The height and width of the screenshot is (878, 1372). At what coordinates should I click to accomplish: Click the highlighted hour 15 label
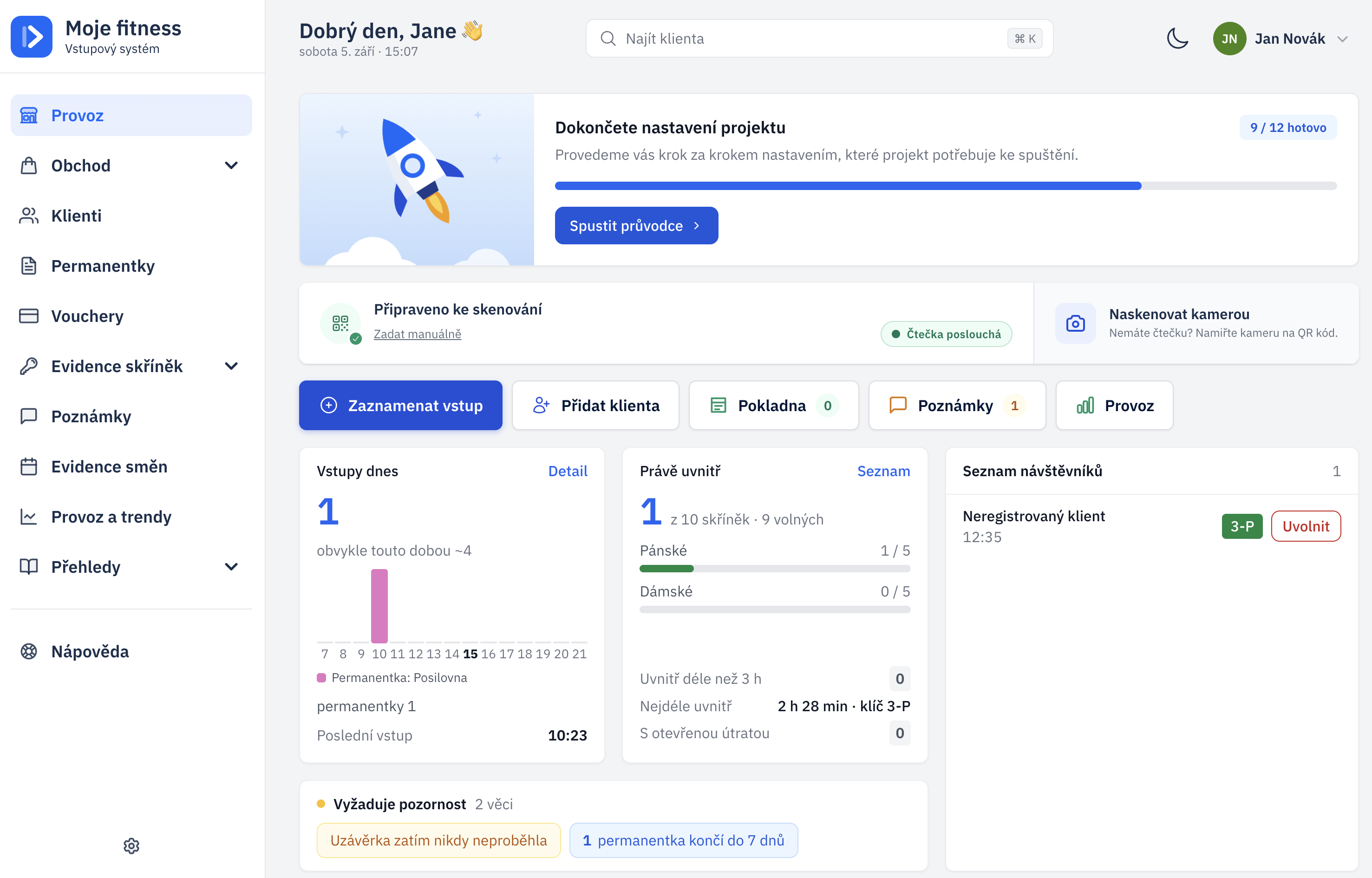point(470,654)
